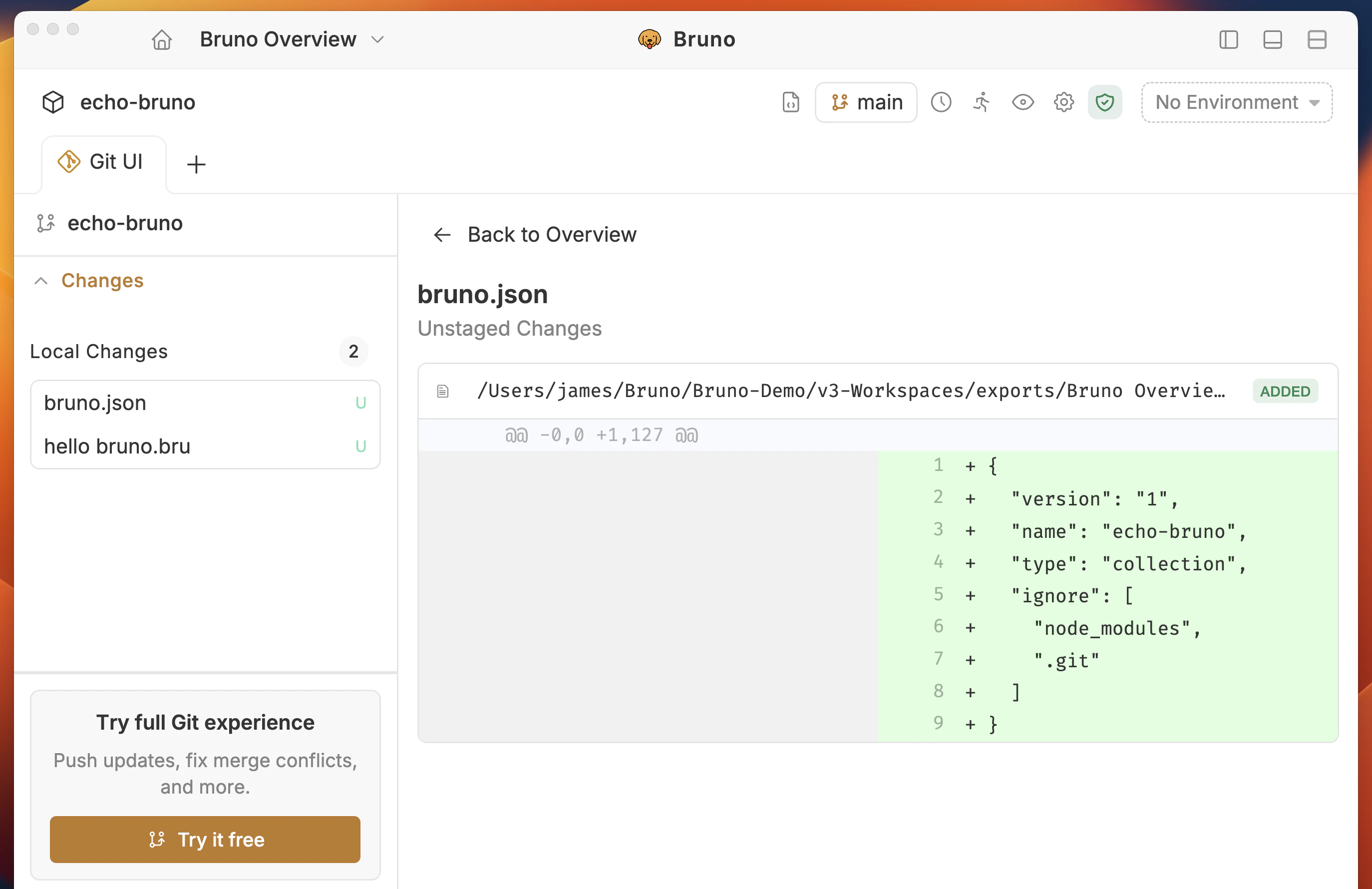Select bruno.json in Local Changes list
Viewport: 1372px width, 889px height.
click(x=95, y=403)
